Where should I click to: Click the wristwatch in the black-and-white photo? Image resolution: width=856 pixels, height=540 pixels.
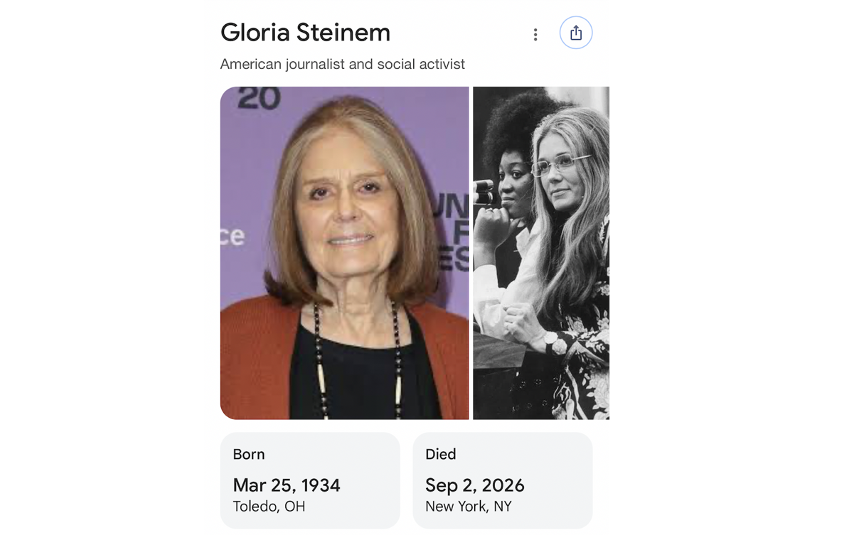pyautogui.click(x=552, y=341)
